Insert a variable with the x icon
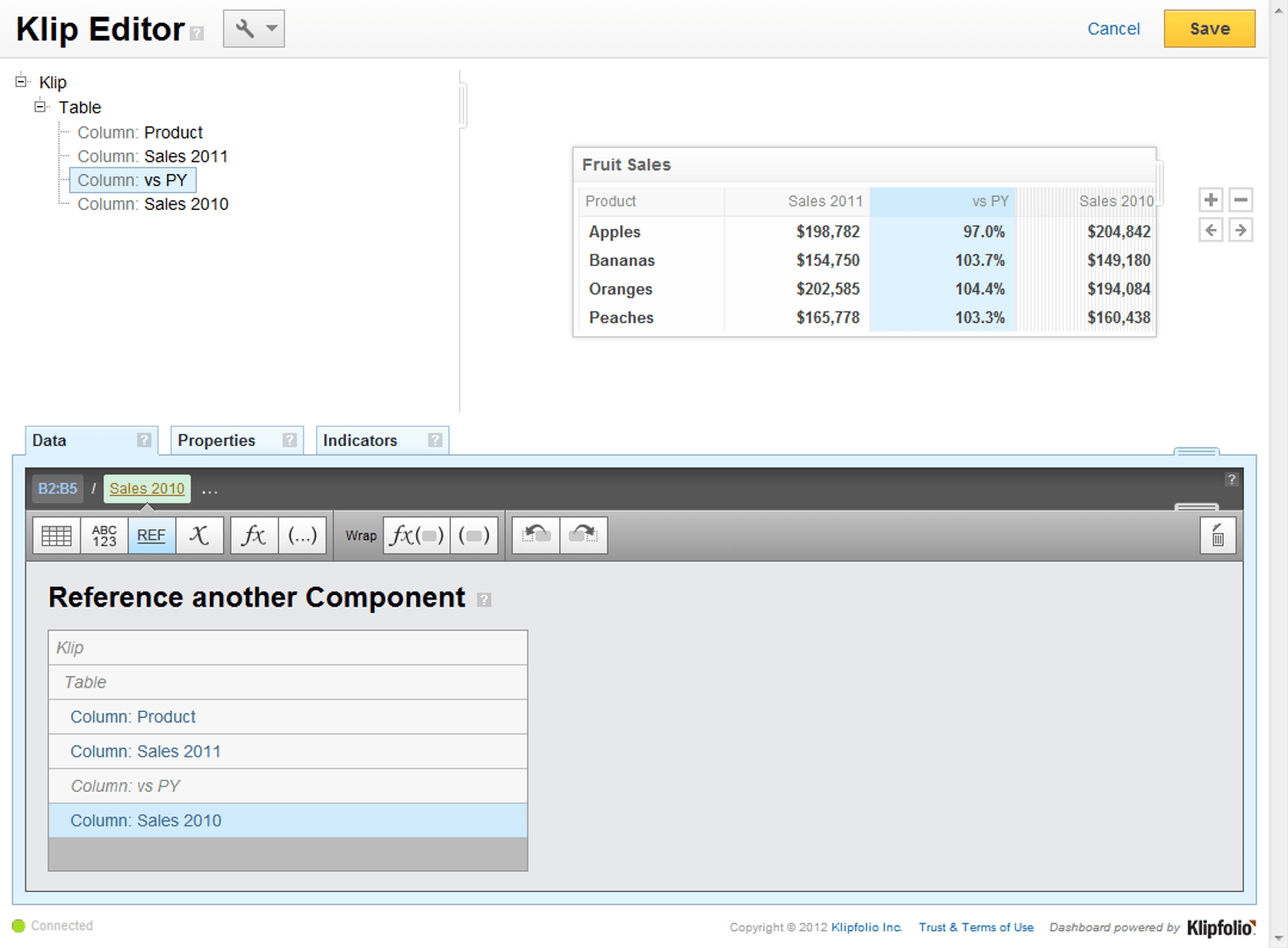1288x948 pixels. 199,535
